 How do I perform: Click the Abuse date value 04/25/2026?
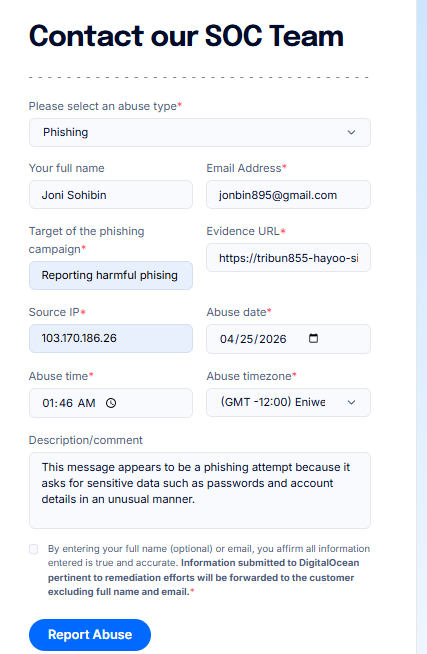[253, 339]
